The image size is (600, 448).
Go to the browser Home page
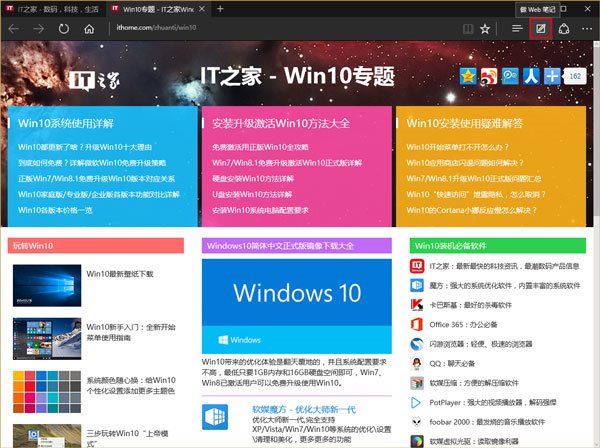click(x=89, y=29)
